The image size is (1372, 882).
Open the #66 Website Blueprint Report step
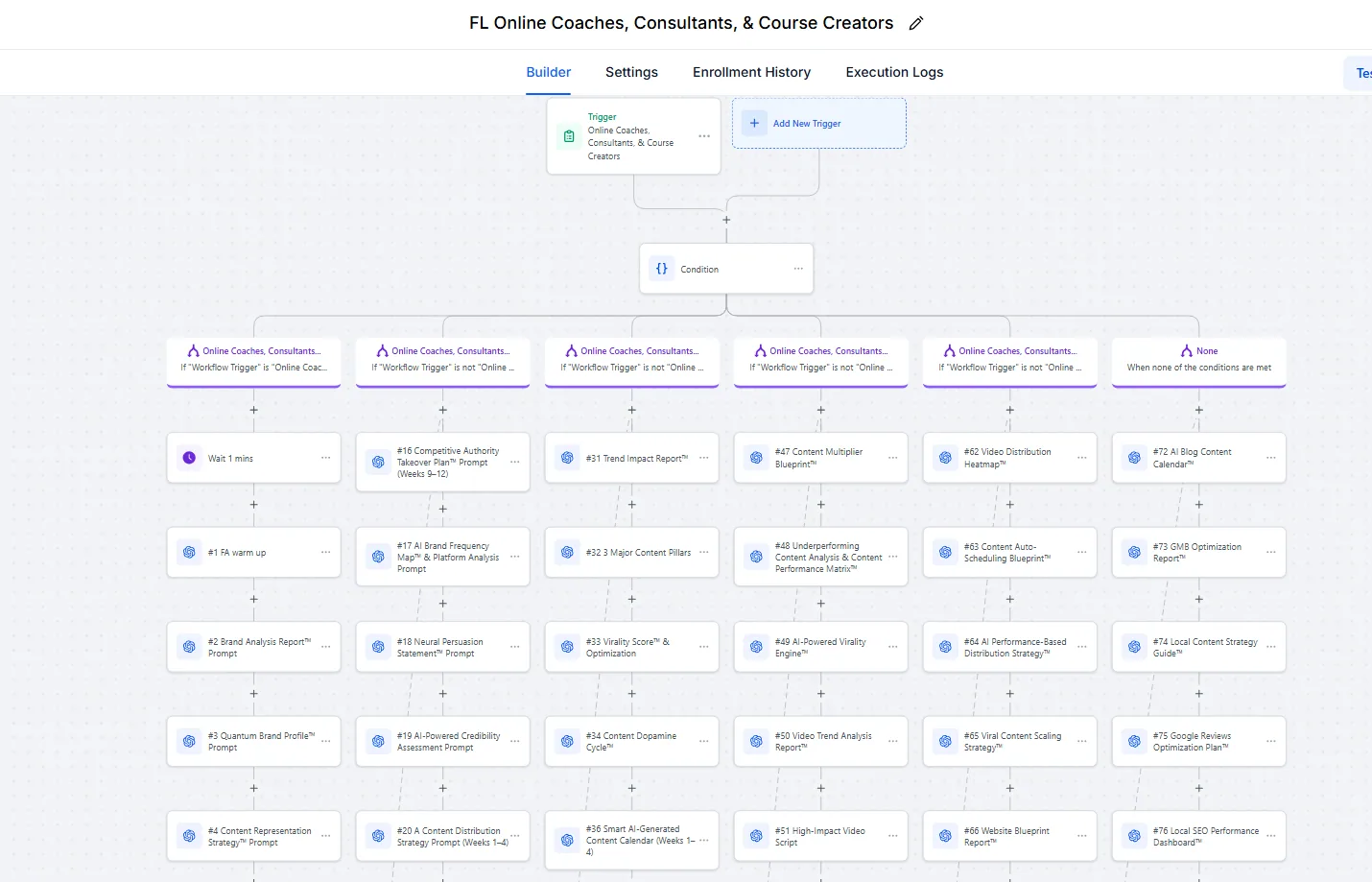(x=1009, y=836)
